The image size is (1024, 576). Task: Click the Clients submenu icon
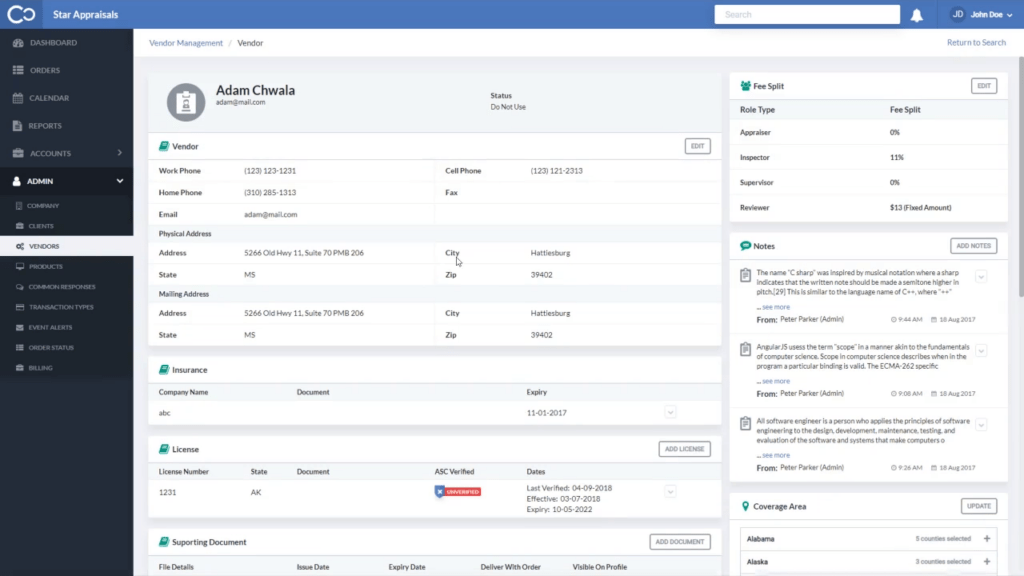20,226
